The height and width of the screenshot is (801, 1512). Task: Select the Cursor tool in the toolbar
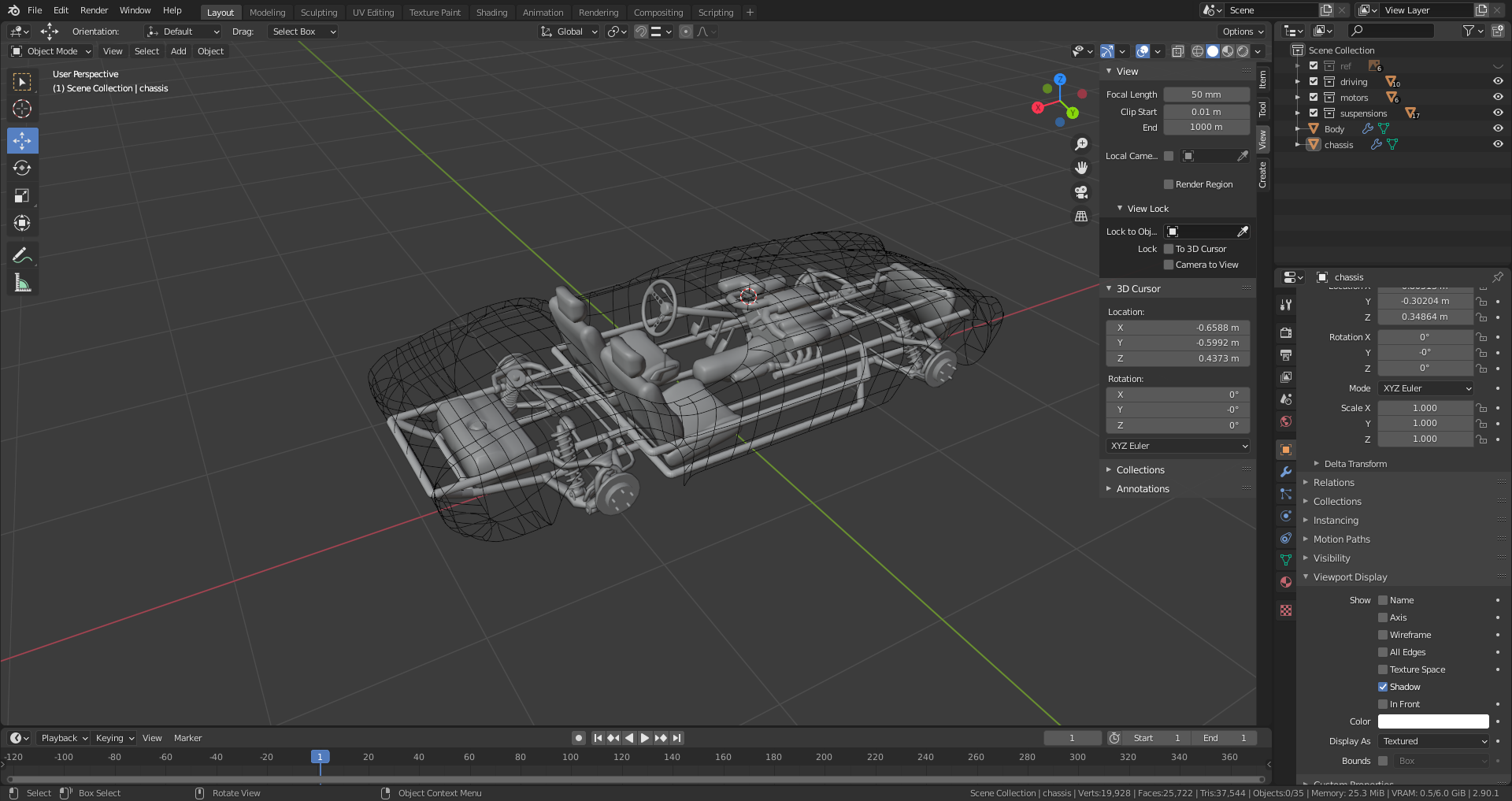click(x=22, y=109)
